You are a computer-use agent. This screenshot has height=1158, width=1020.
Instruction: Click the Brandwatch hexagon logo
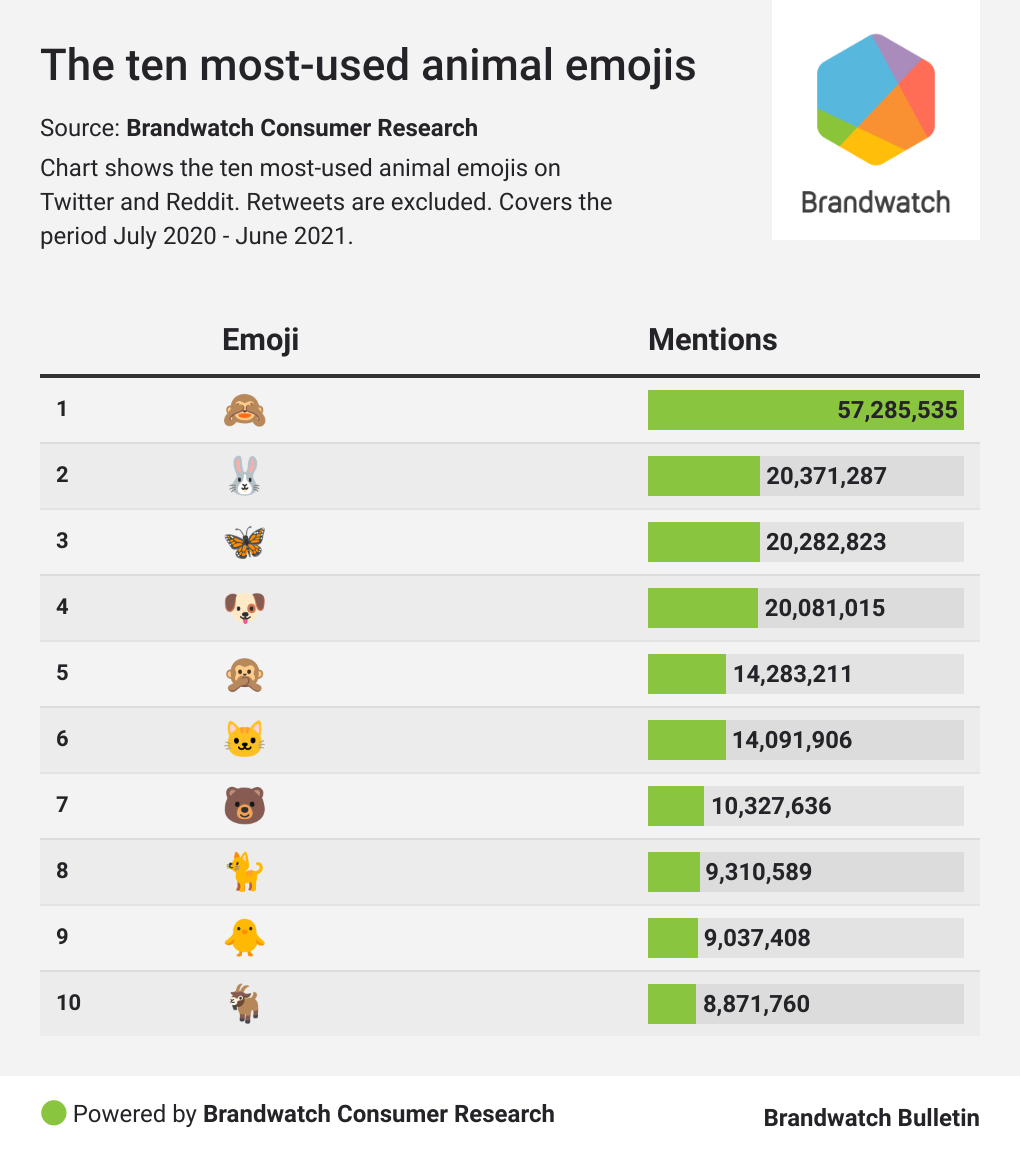[876, 99]
